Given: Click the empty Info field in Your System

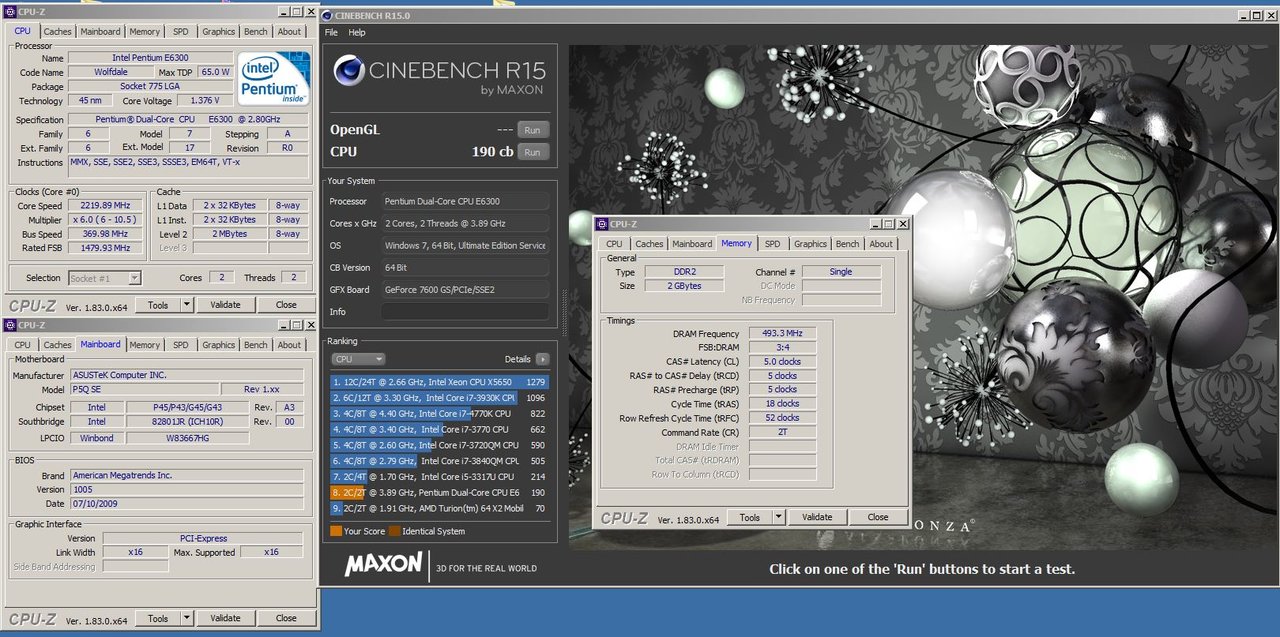Looking at the screenshot, I should tap(465, 312).
